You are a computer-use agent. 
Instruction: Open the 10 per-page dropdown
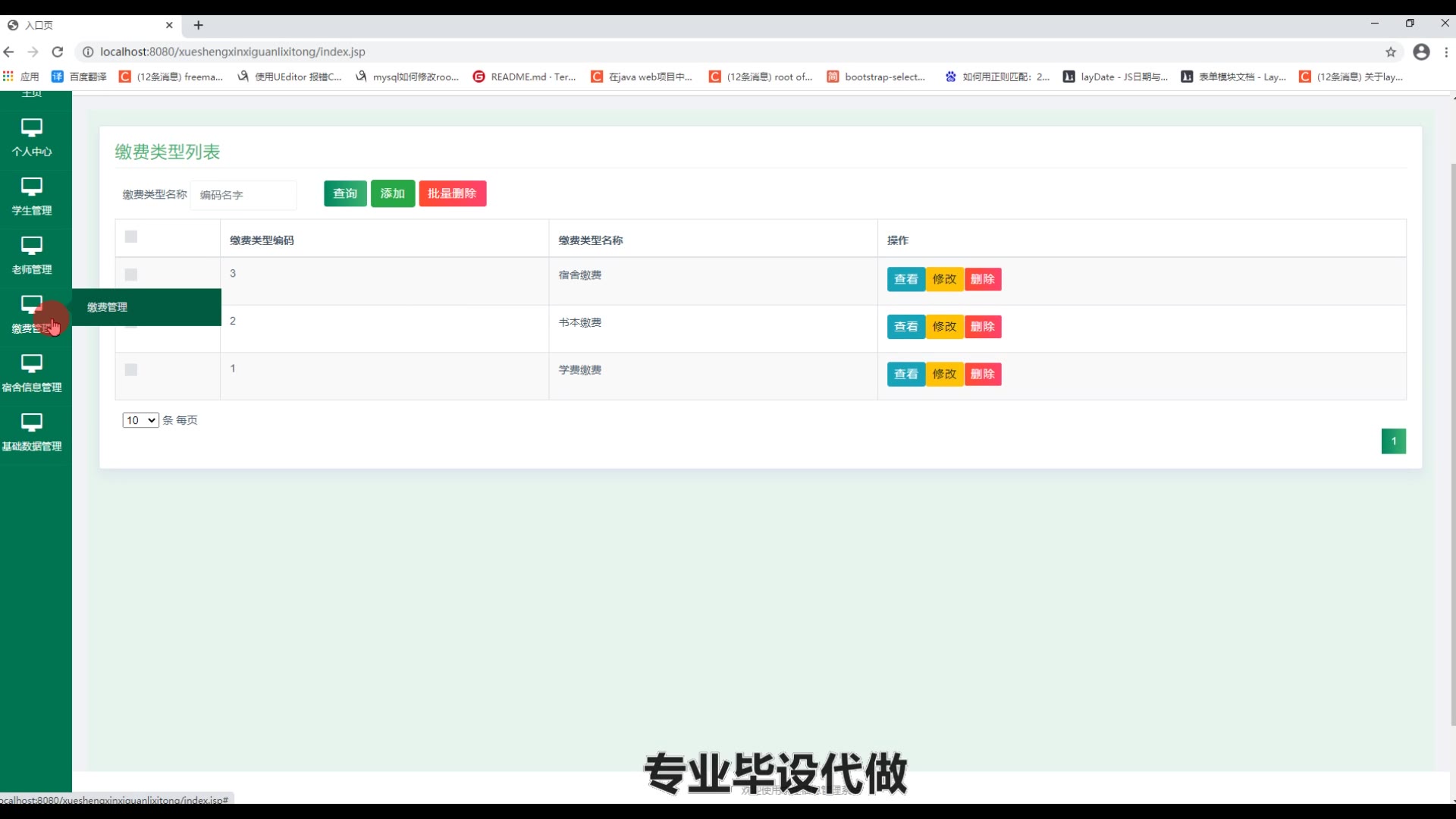(x=140, y=420)
